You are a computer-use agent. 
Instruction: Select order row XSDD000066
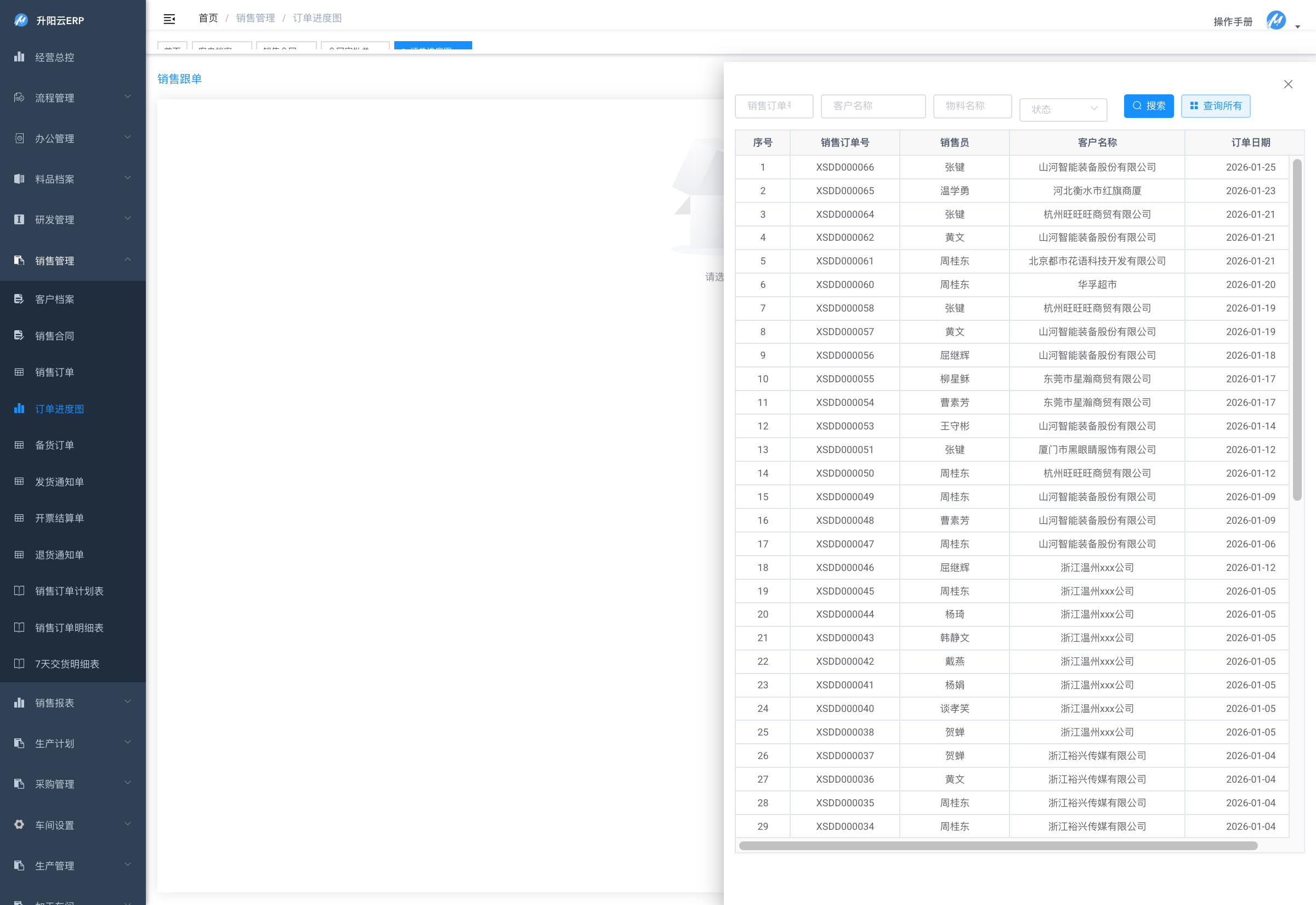(x=844, y=167)
